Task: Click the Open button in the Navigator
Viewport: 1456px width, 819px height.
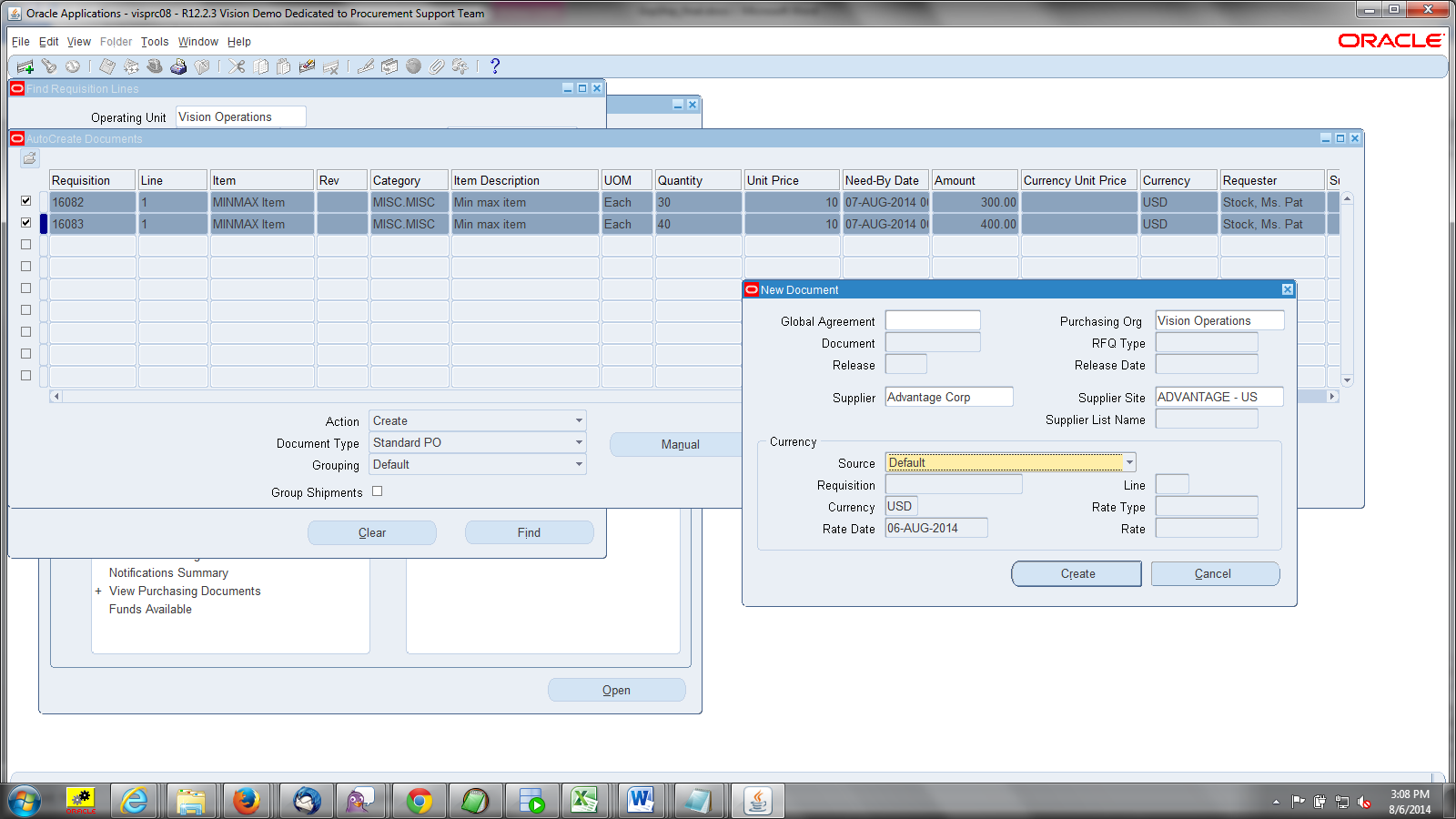Action: [616, 690]
